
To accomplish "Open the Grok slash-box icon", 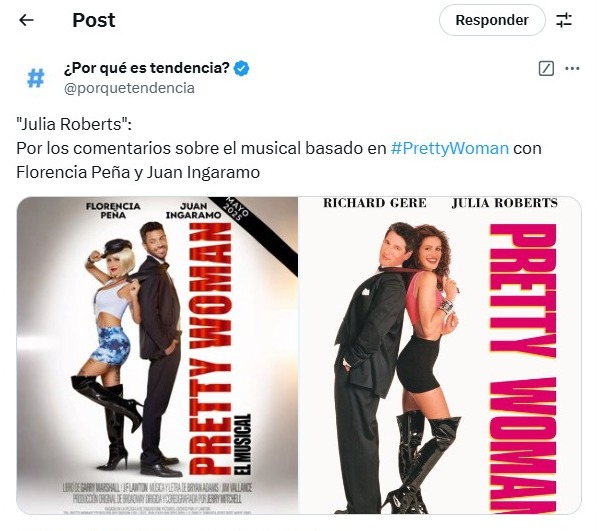I will pyautogui.click(x=546, y=69).
